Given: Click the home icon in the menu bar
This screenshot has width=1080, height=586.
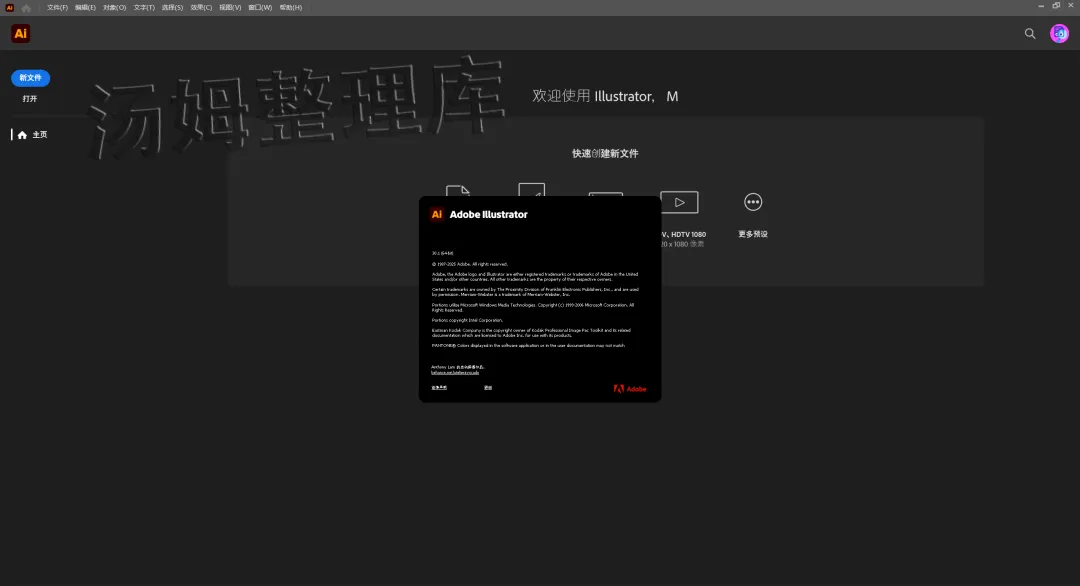Looking at the screenshot, I should point(26,8).
